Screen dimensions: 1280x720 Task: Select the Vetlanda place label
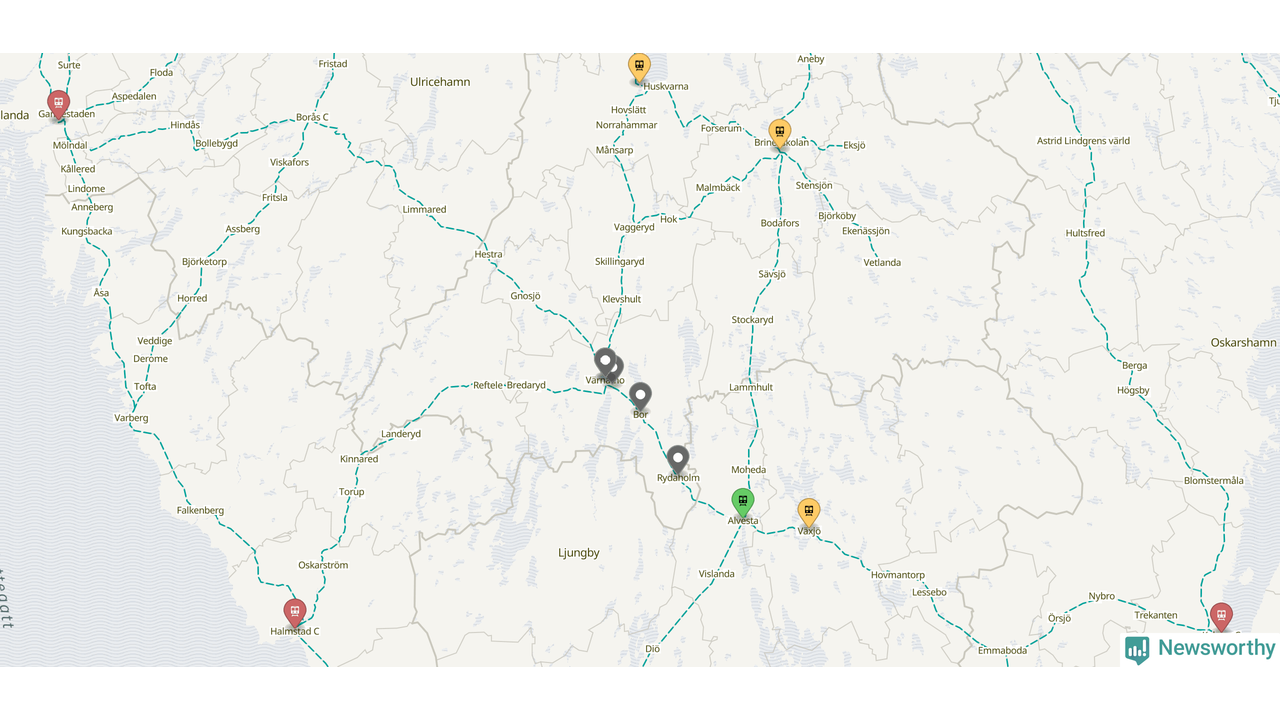pyautogui.click(x=882, y=262)
